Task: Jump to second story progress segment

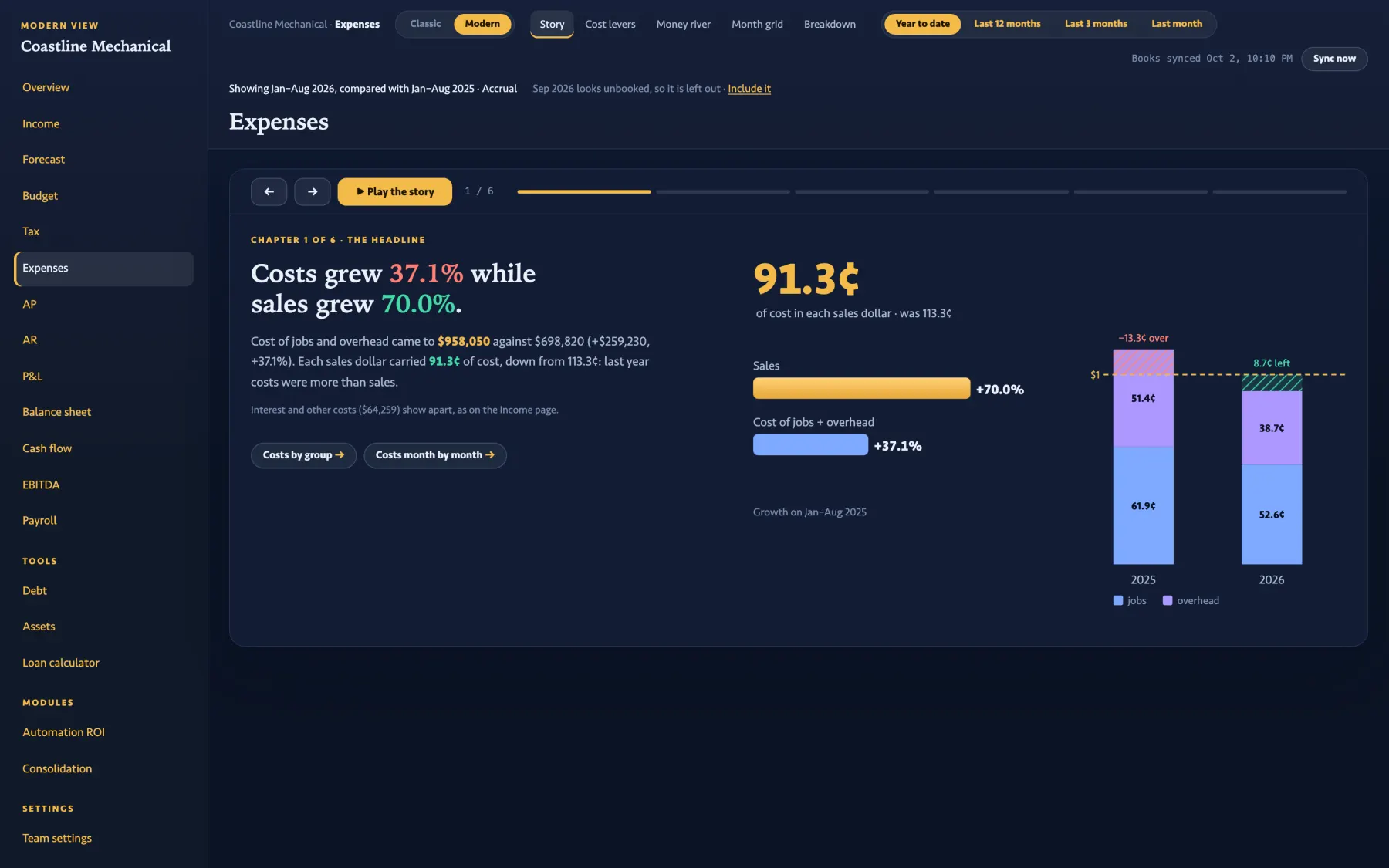Action: pyautogui.click(x=723, y=191)
